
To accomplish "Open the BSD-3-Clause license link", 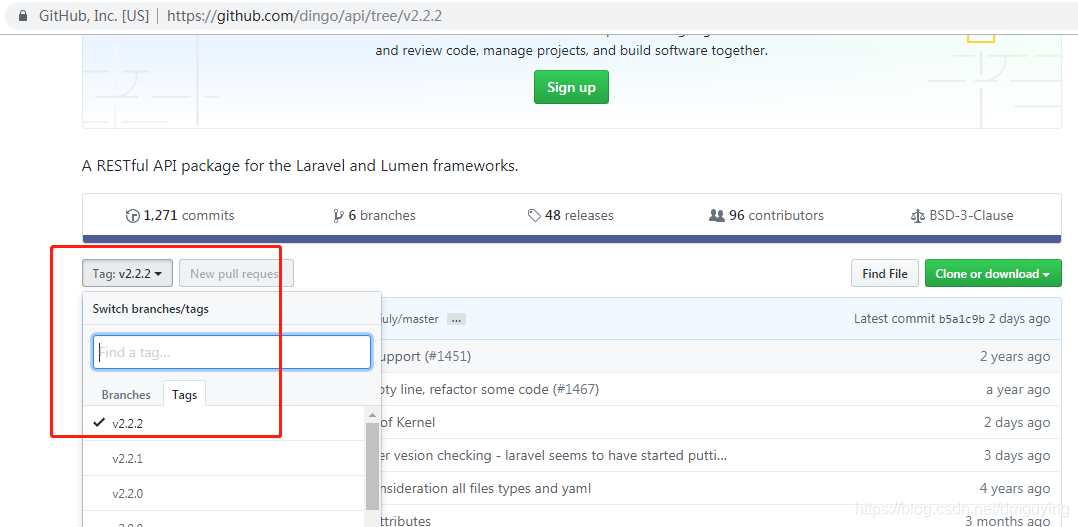I will pos(961,216).
